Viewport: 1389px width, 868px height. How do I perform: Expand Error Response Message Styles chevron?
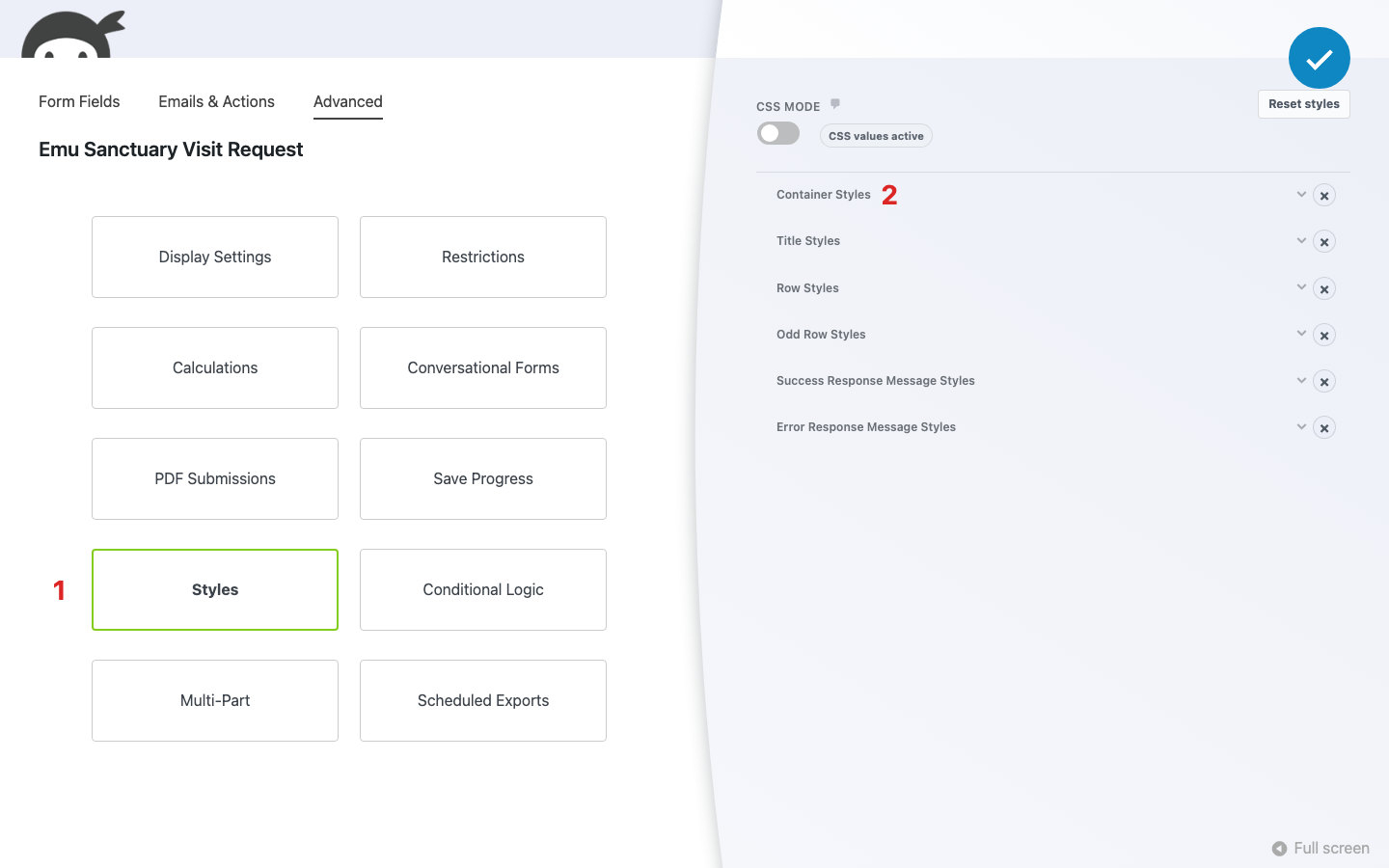1301,426
